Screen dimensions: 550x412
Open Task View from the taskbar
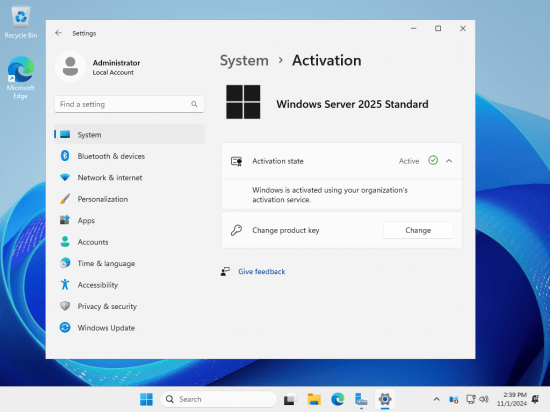tap(289, 399)
